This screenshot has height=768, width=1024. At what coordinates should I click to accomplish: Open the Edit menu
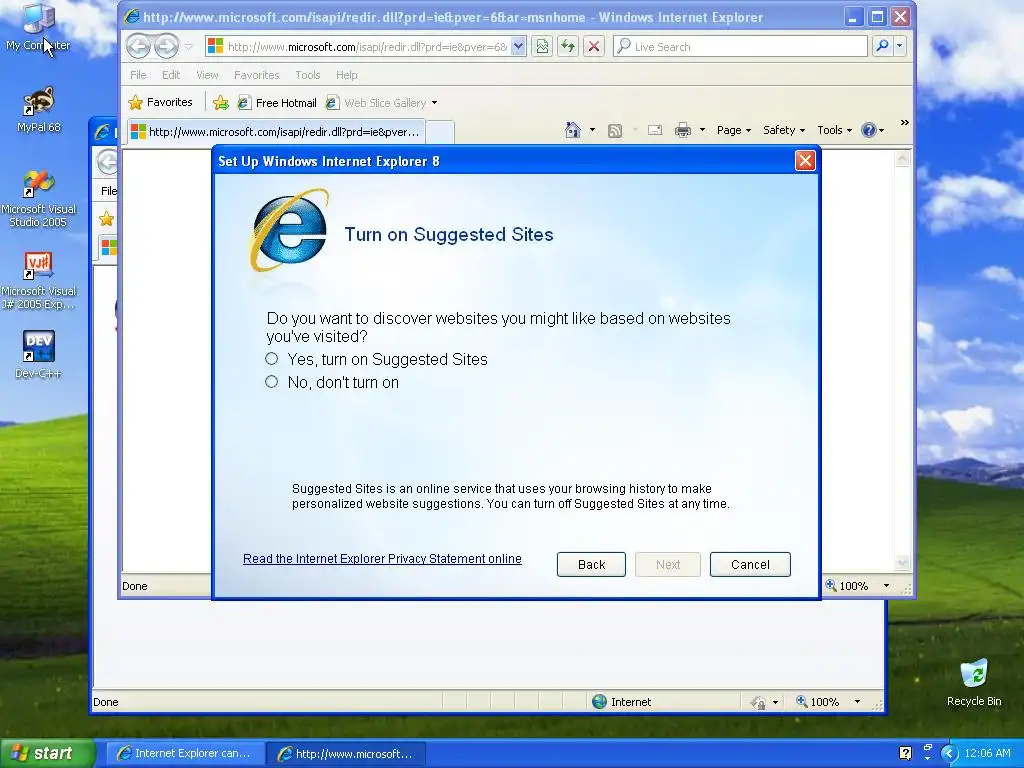(171, 75)
